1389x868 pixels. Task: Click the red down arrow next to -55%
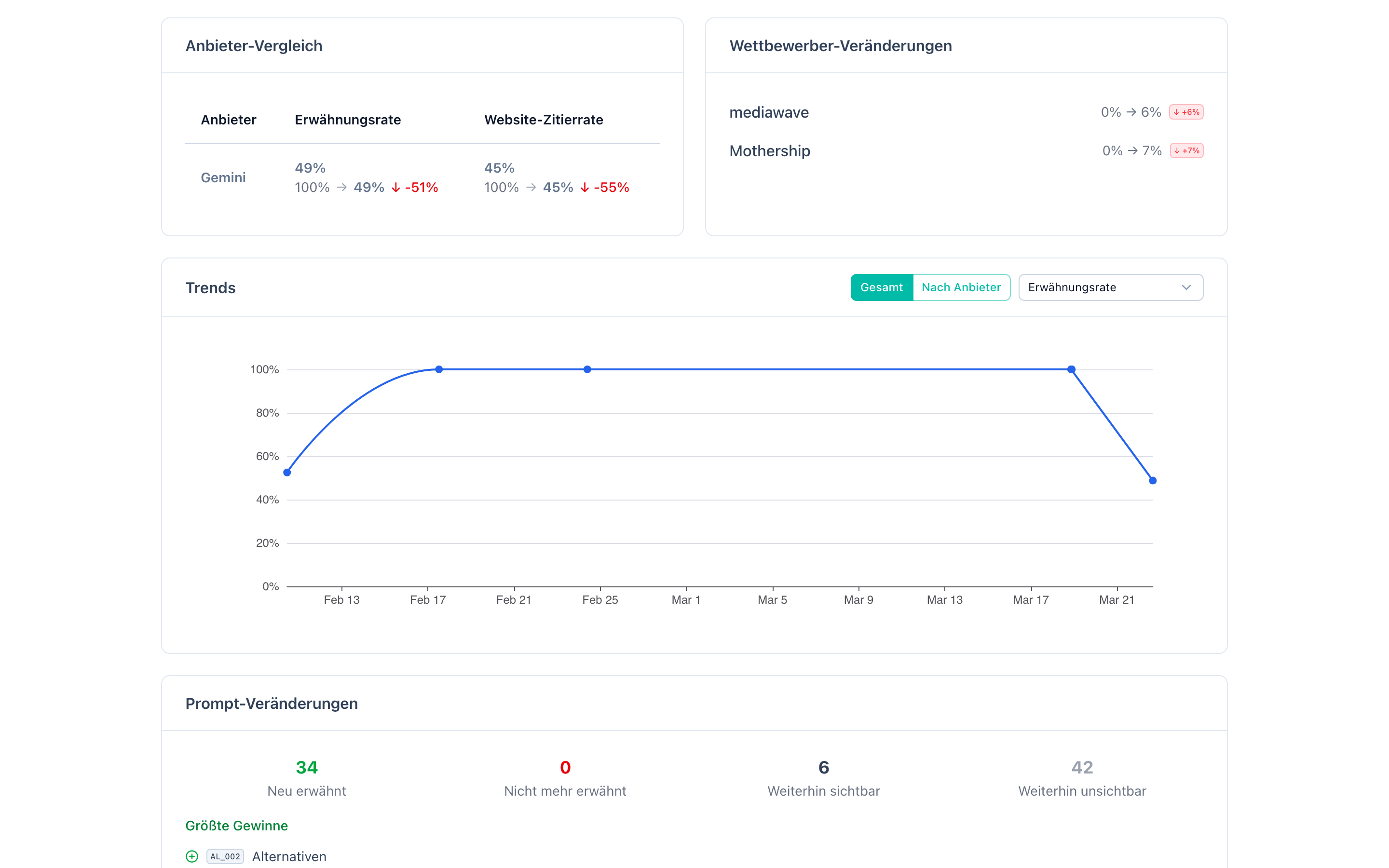[x=585, y=188]
